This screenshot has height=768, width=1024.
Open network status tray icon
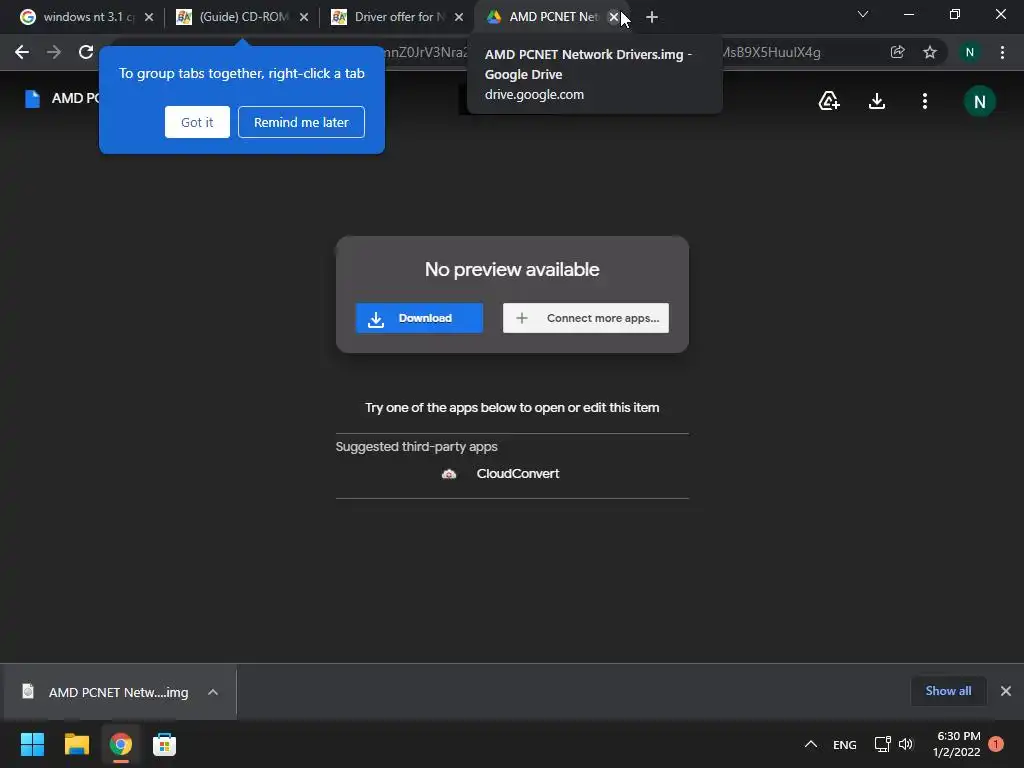tap(882, 744)
